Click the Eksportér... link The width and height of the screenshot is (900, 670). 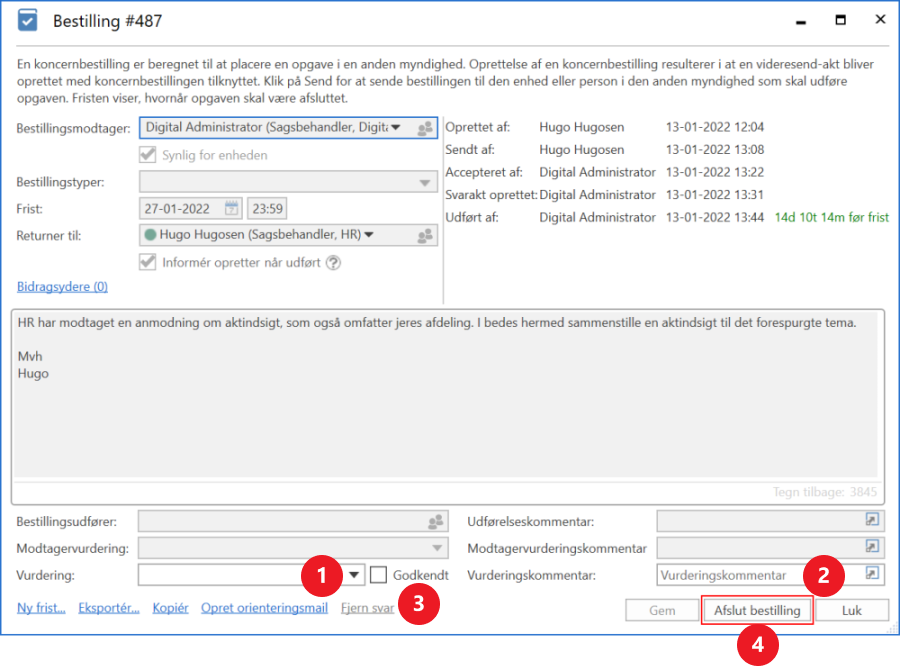tap(109, 608)
